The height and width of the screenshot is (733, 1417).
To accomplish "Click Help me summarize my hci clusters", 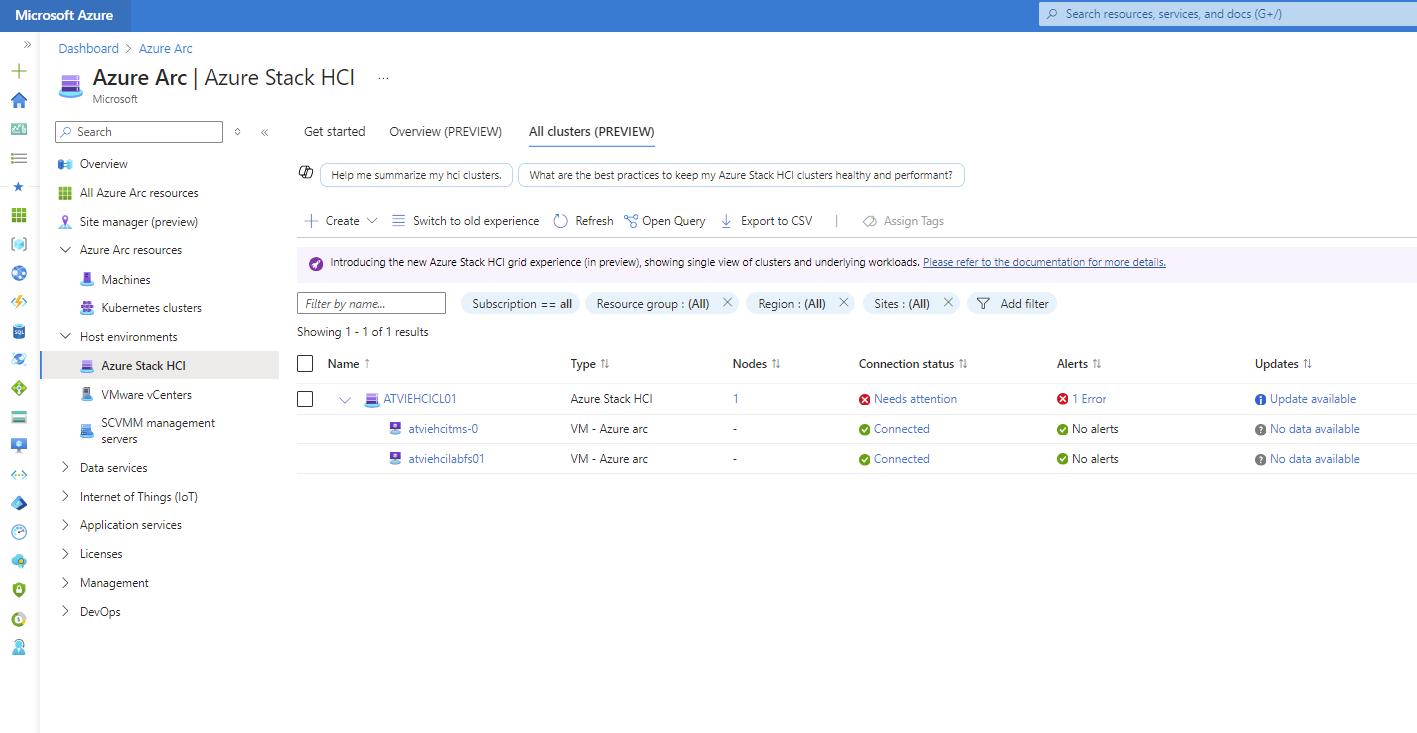I will point(416,175).
